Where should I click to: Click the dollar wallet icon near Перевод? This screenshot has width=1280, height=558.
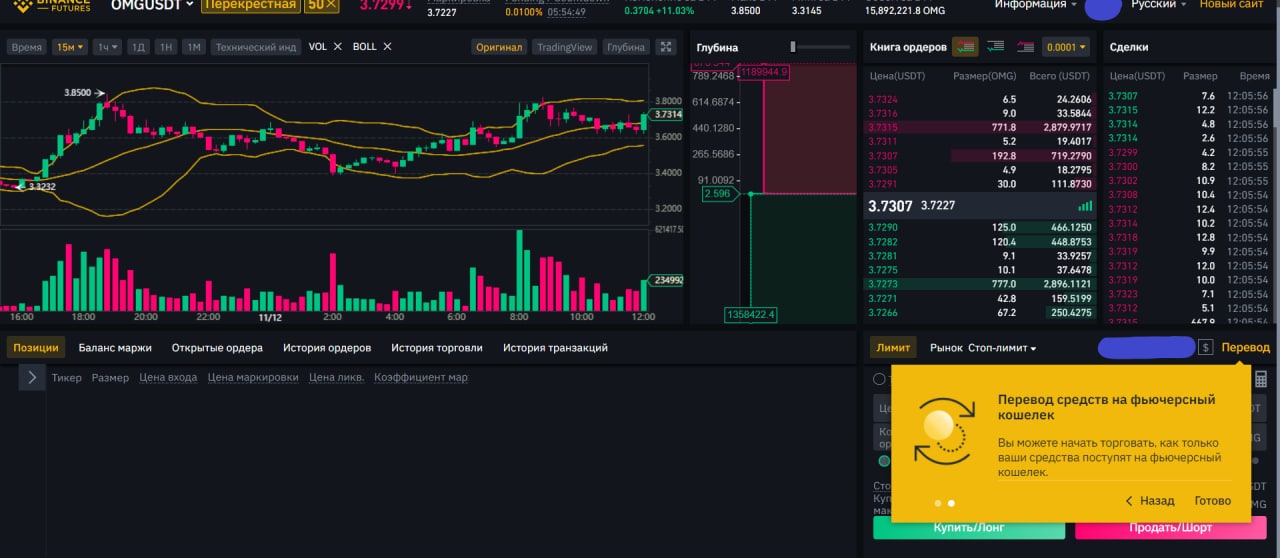(1206, 348)
